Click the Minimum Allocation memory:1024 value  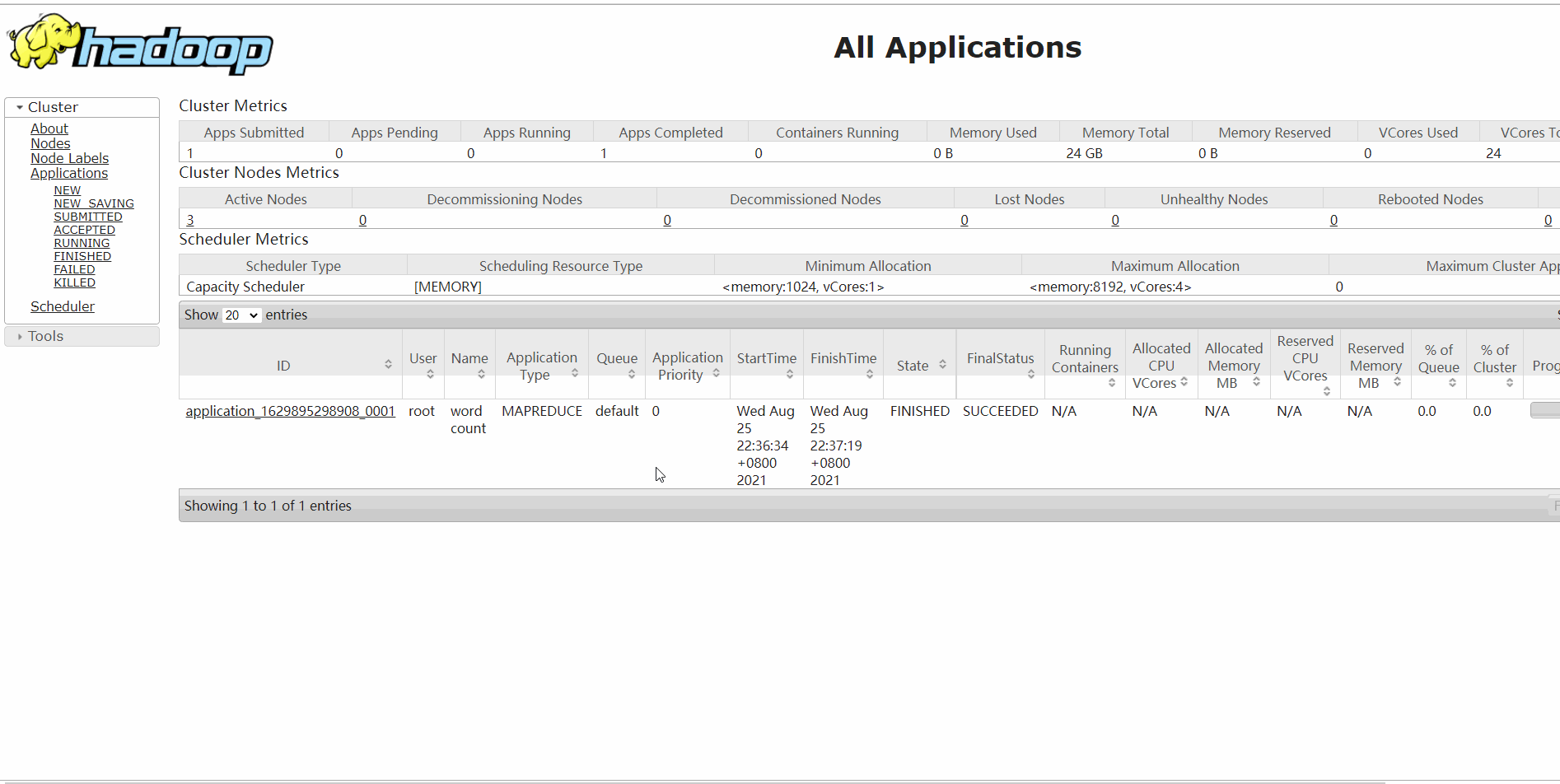(x=803, y=287)
